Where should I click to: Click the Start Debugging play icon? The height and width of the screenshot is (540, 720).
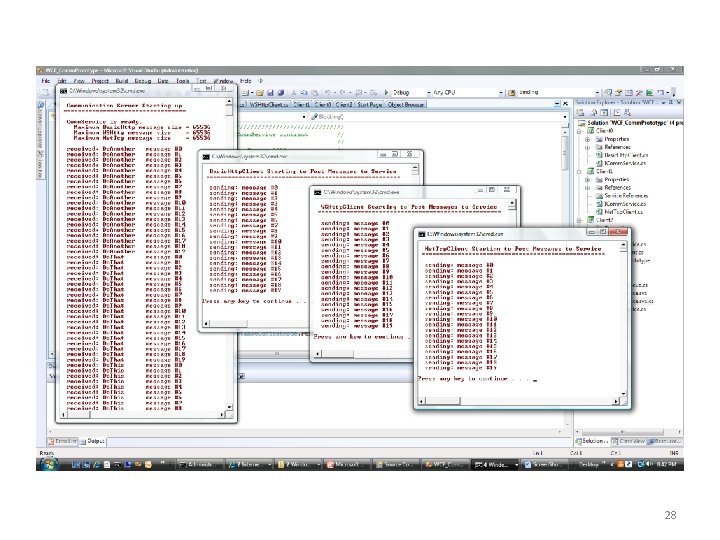point(386,92)
